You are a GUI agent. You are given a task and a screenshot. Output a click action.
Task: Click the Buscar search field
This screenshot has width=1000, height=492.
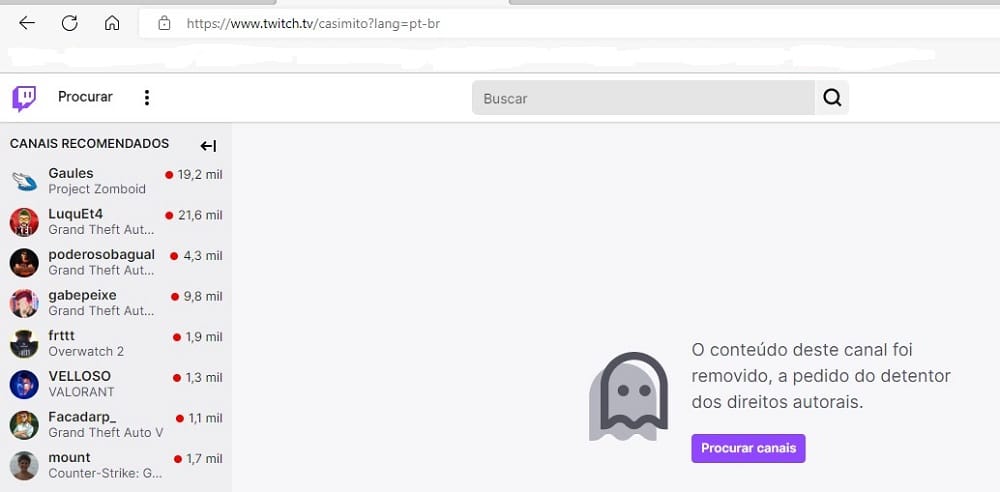[643, 98]
